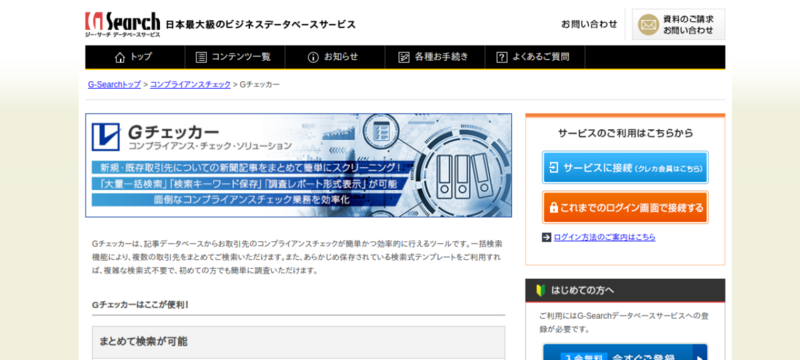800x360 pixels.
Task: Click the はじめての方へ panel header
Action: click(625, 291)
